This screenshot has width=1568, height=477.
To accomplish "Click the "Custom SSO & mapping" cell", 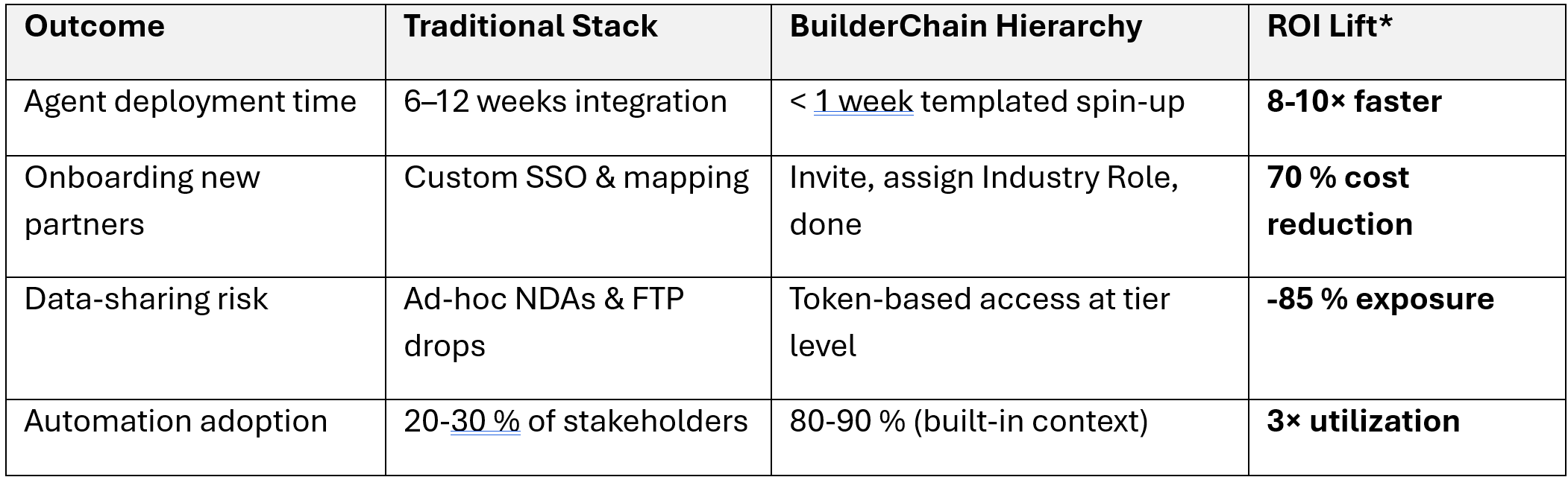I will 576,178.
